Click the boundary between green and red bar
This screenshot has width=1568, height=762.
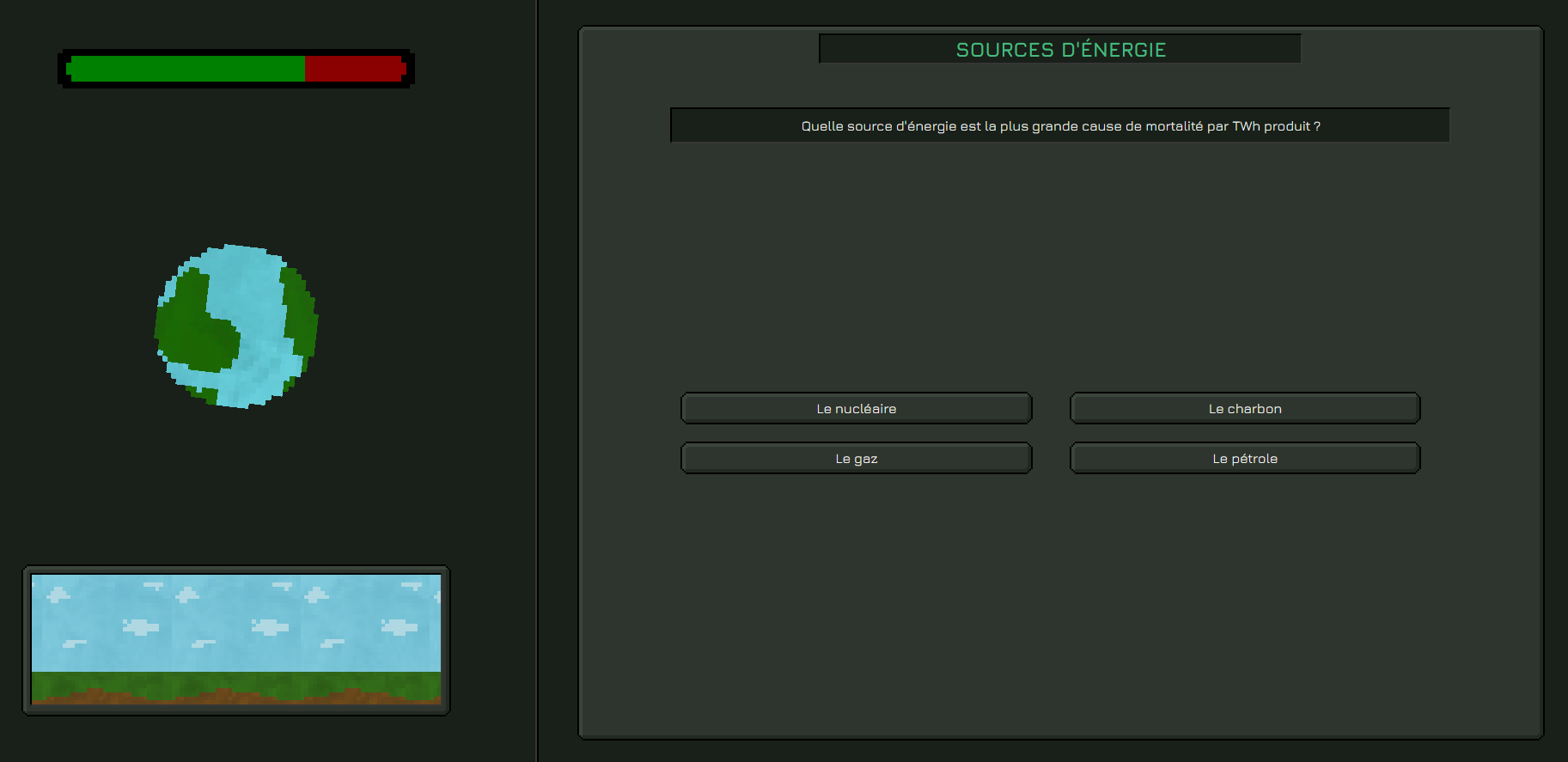(305, 69)
